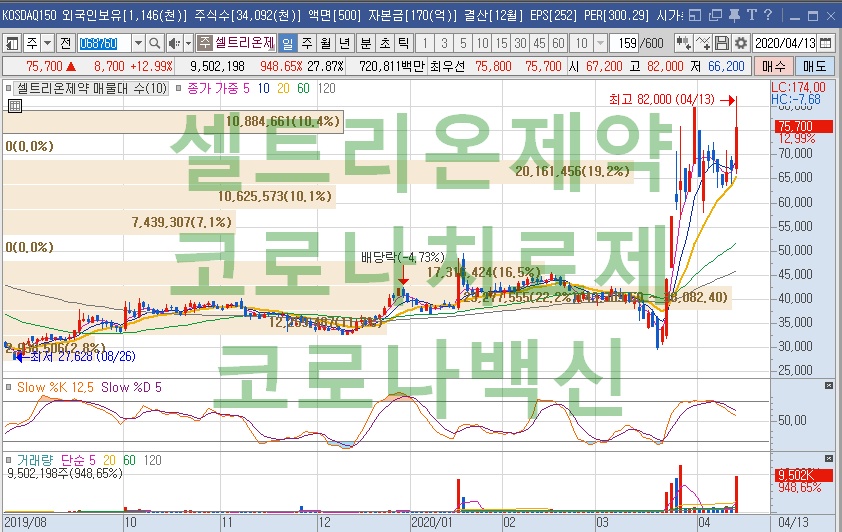
Task: Select the 1 interval button
Action: click(425, 43)
